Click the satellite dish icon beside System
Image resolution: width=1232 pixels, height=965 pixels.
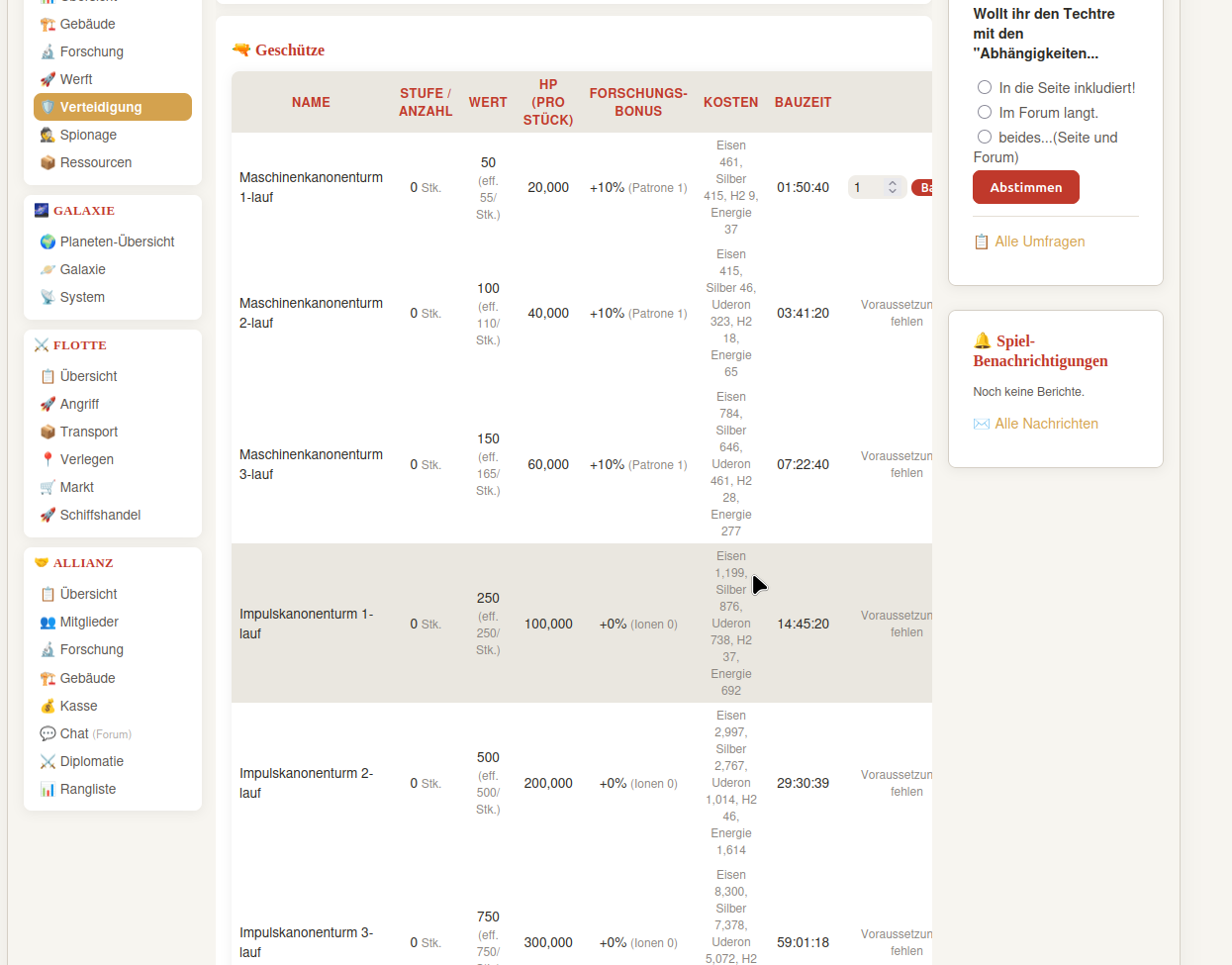pyautogui.click(x=47, y=297)
